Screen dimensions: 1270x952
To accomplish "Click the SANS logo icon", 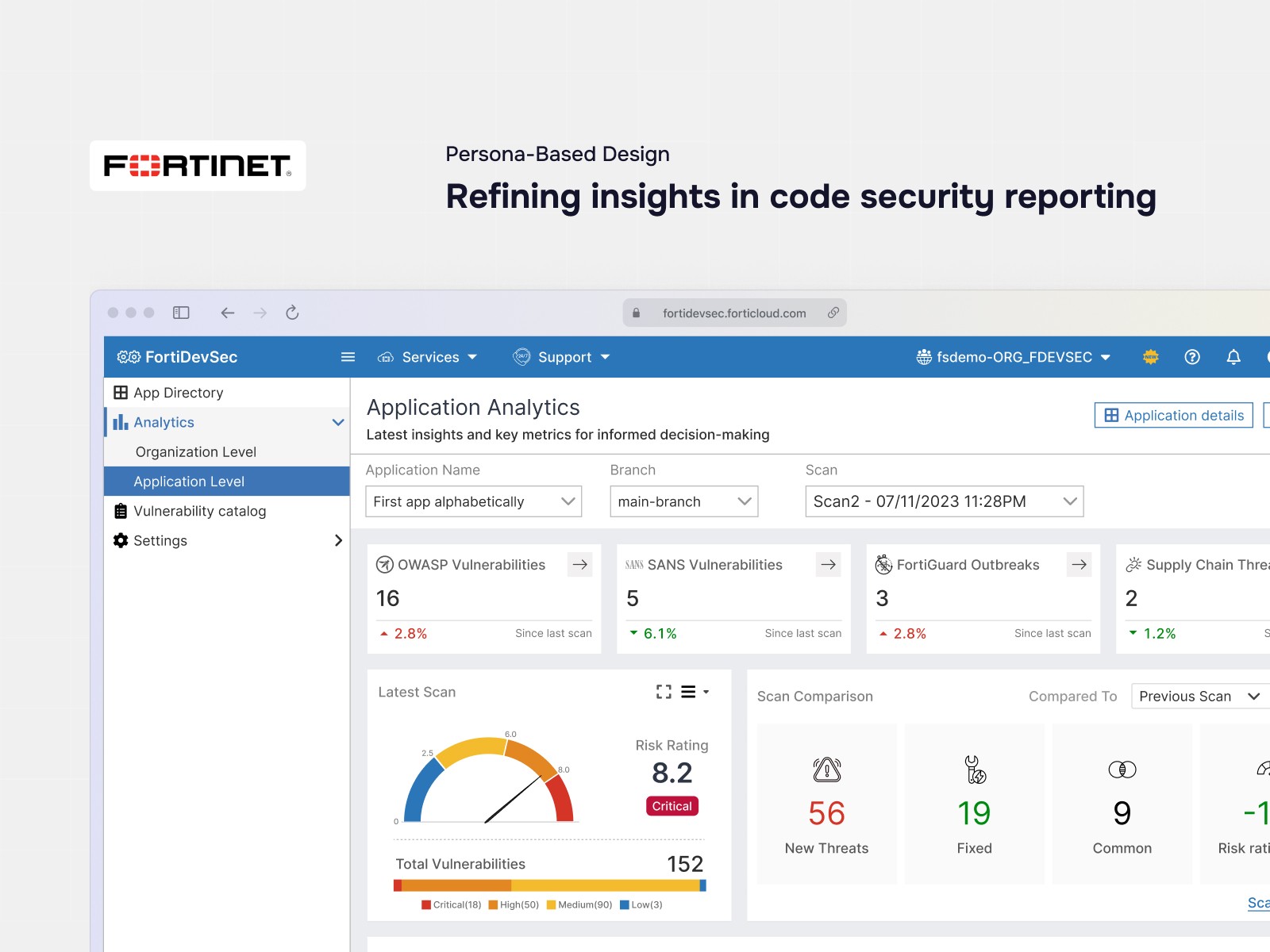I will [x=634, y=565].
